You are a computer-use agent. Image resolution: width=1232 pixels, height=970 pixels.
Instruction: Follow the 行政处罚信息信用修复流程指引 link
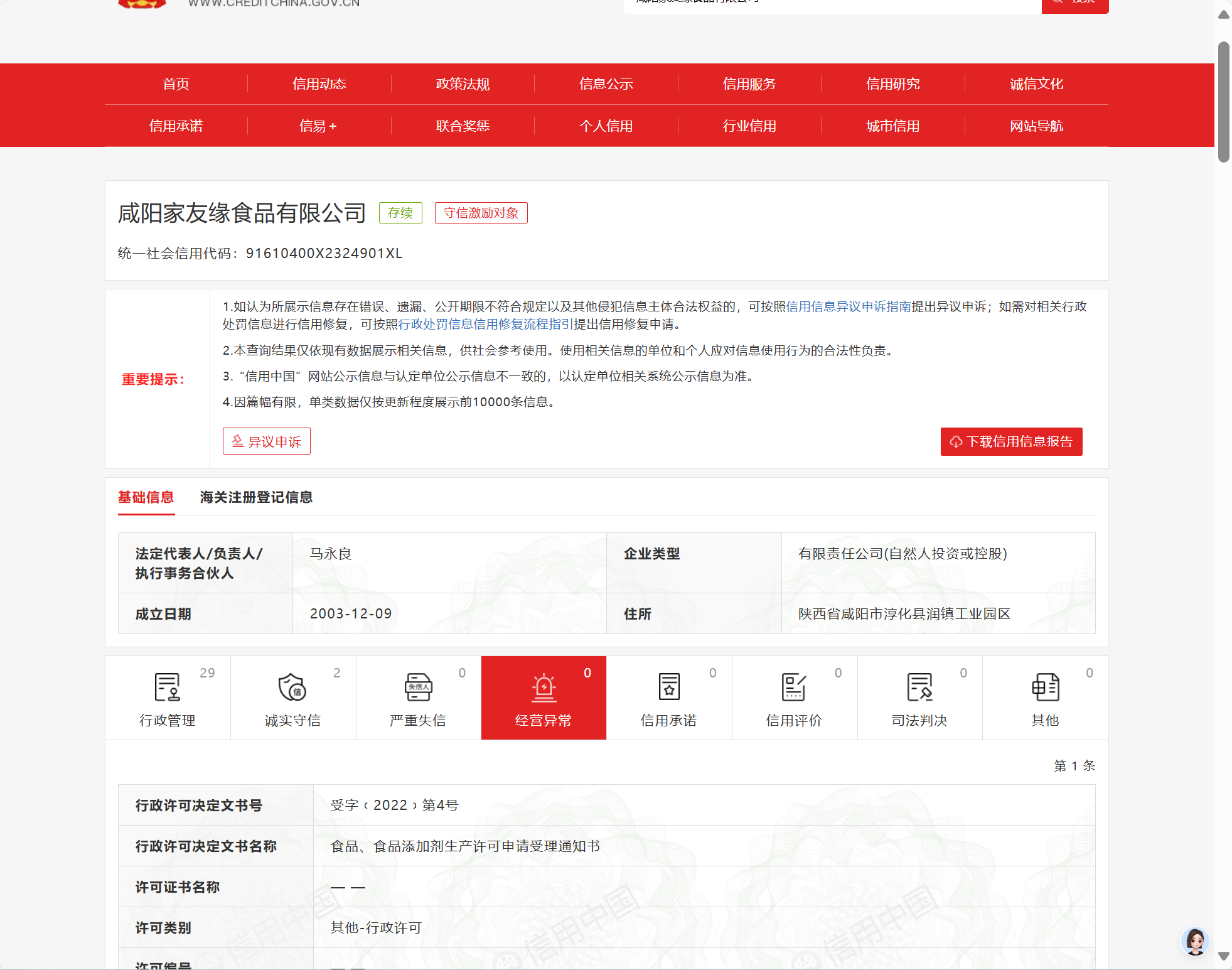click(x=486, y=324)
